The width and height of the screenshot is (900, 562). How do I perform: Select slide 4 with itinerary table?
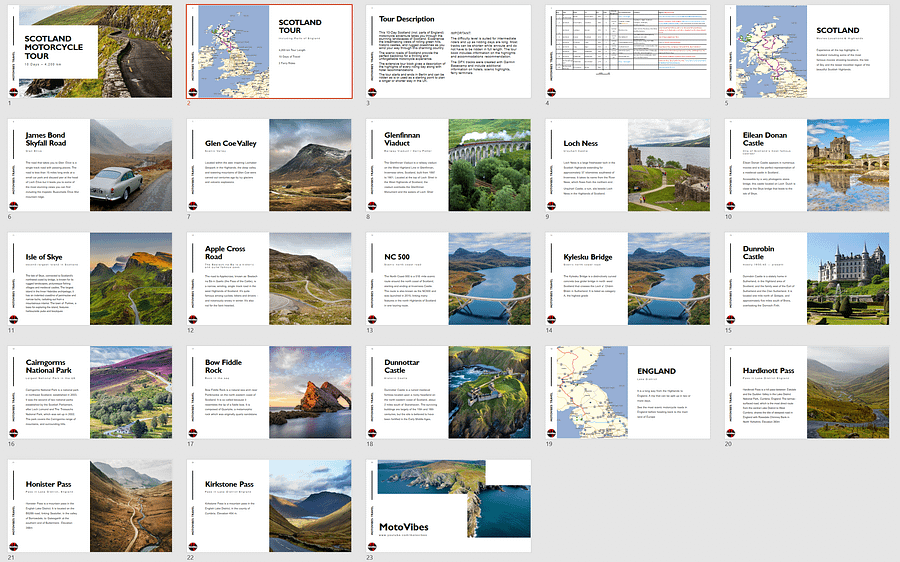(627, 52)
